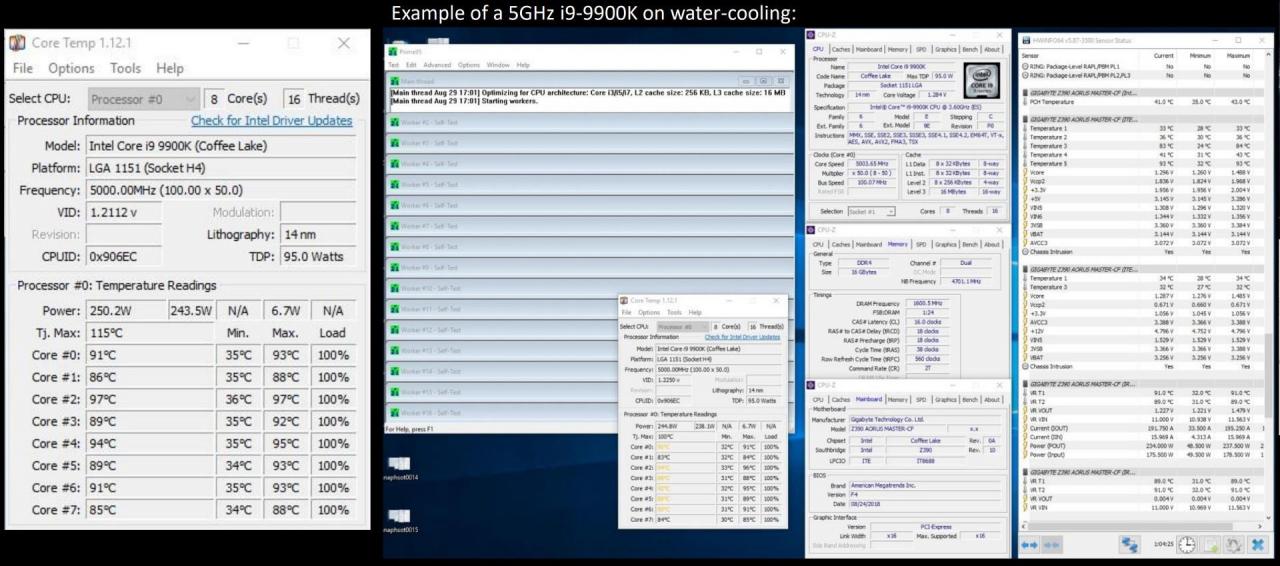Click the Prime95 title bar app icon
The image size is (1280, 566).
pos(393,50)
